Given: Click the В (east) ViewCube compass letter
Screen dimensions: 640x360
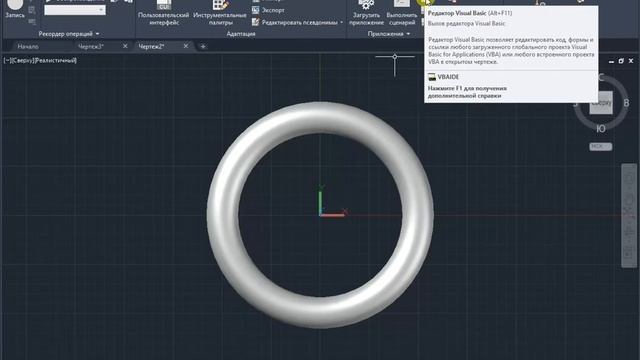Looking at the screenshot, I should coord(626,103).
